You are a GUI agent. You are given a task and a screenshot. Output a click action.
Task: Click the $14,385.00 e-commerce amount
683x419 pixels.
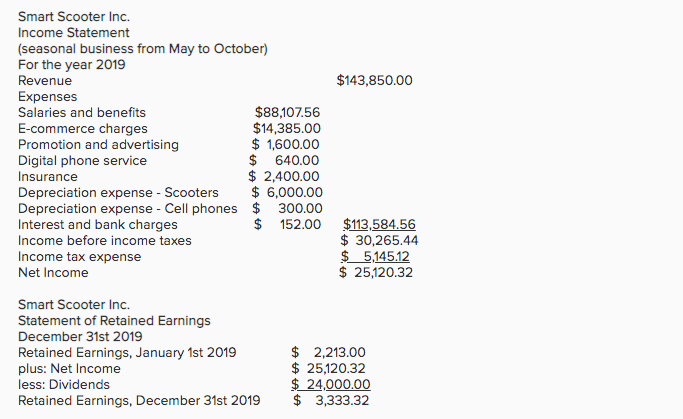pos(287,128)
